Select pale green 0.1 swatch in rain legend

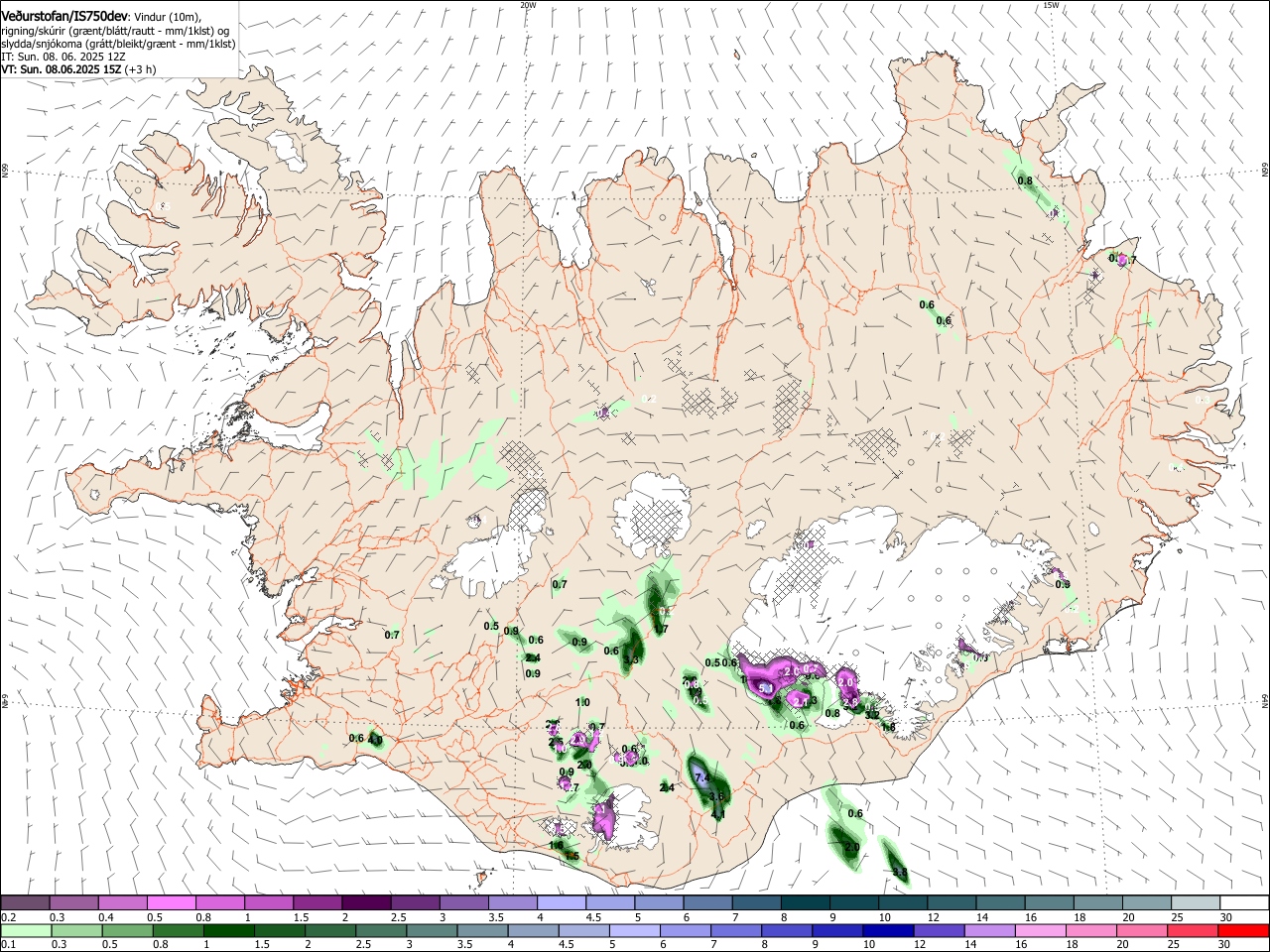point(27,930)
